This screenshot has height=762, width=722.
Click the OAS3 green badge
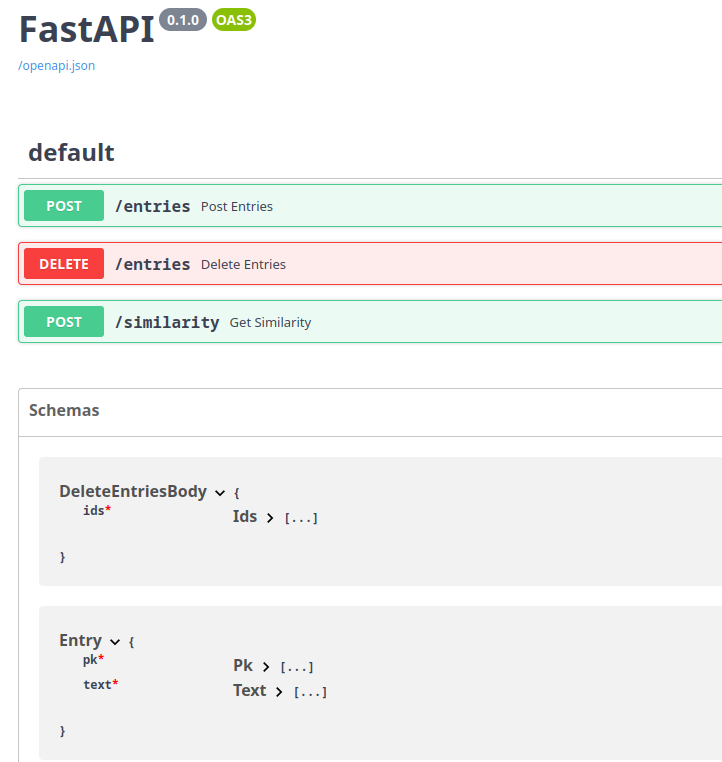[234, 20]
